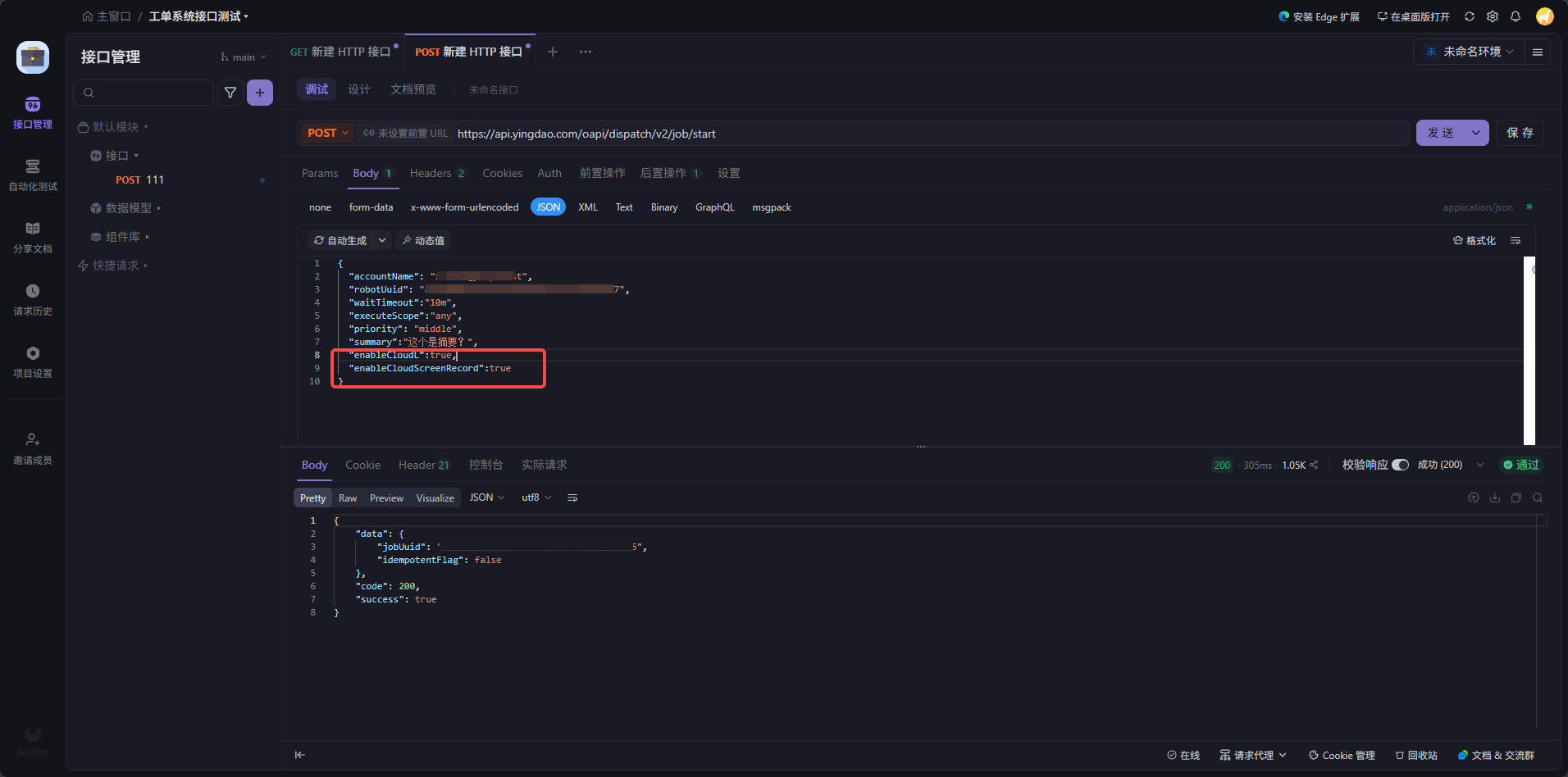Click the purple add interface plus button
This screenshot has height=777, width=1568.
[260, 93]
